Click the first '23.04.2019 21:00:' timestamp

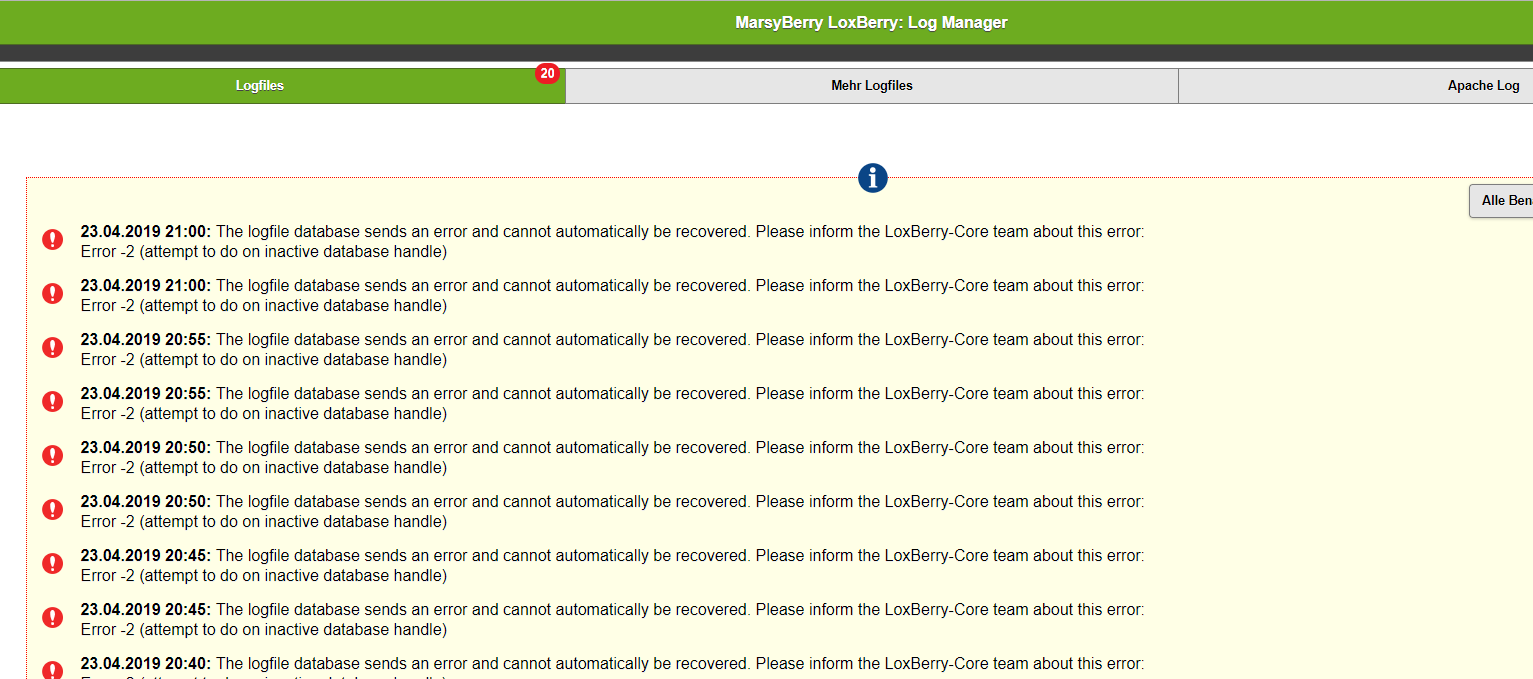point(146,232)
